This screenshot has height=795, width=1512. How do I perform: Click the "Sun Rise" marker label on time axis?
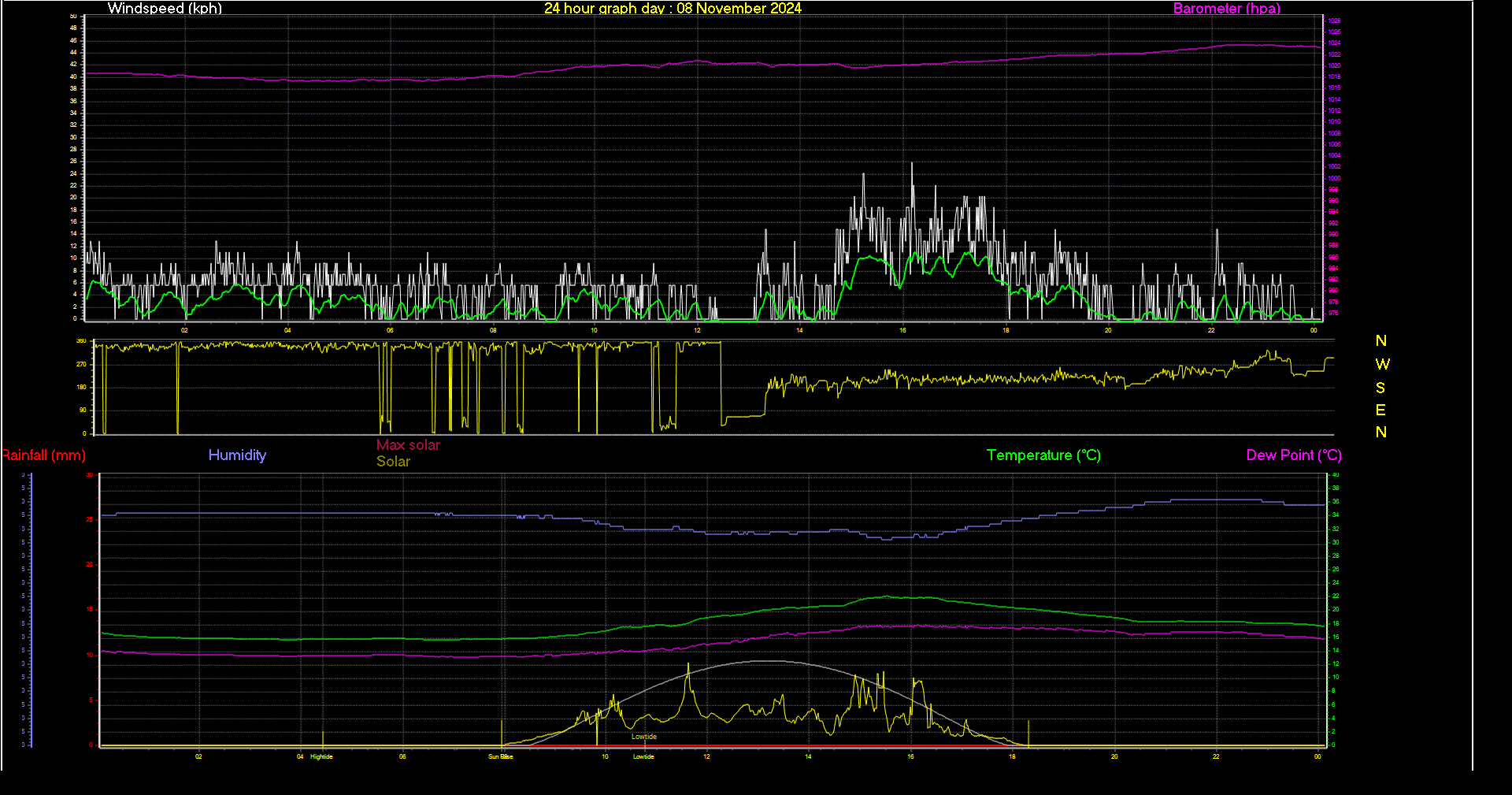pyautogui.click(x=501, y=756)
